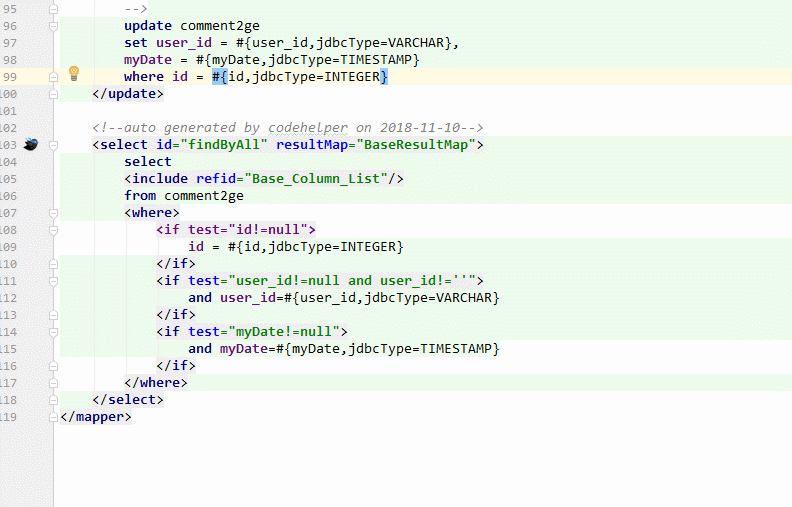Screen dimensions: 792x507
Task: Click the "Base_Column_List" refid value
Action: pyautogui.click(x=316, y=179)
